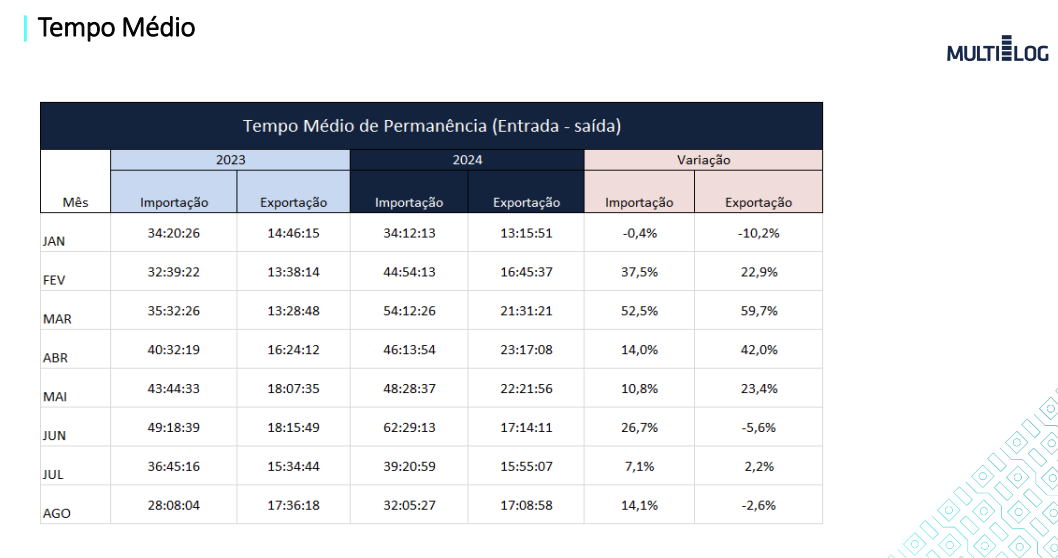Viewport: 1058px width, 558px height.
Task: Click the MAR row label
Action: 57,319
